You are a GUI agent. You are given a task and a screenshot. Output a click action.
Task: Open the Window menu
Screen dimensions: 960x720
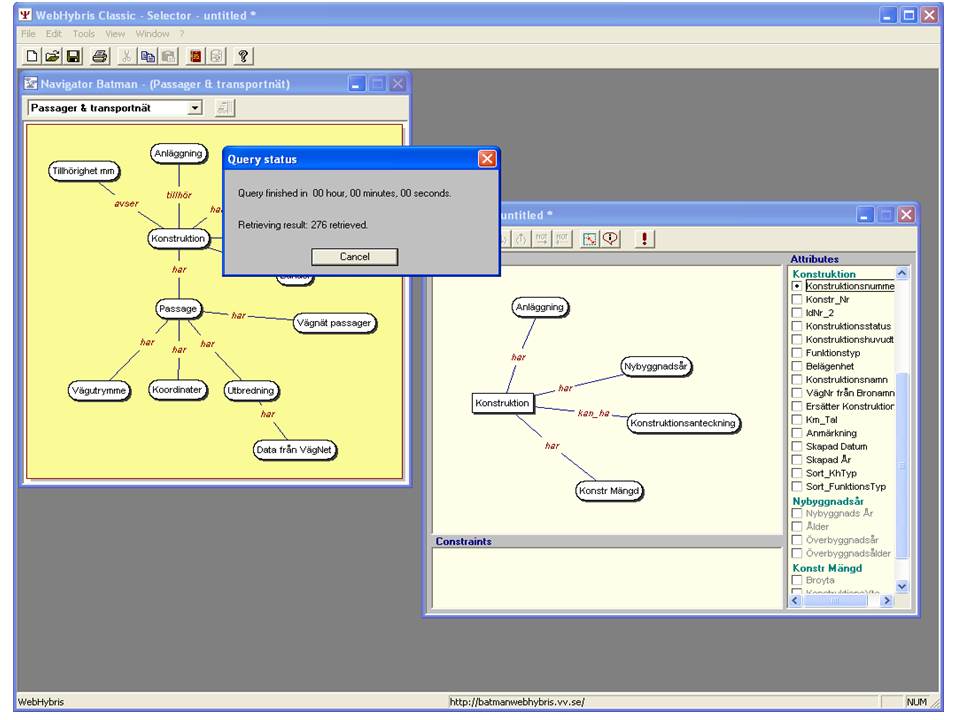coord(152,34)
